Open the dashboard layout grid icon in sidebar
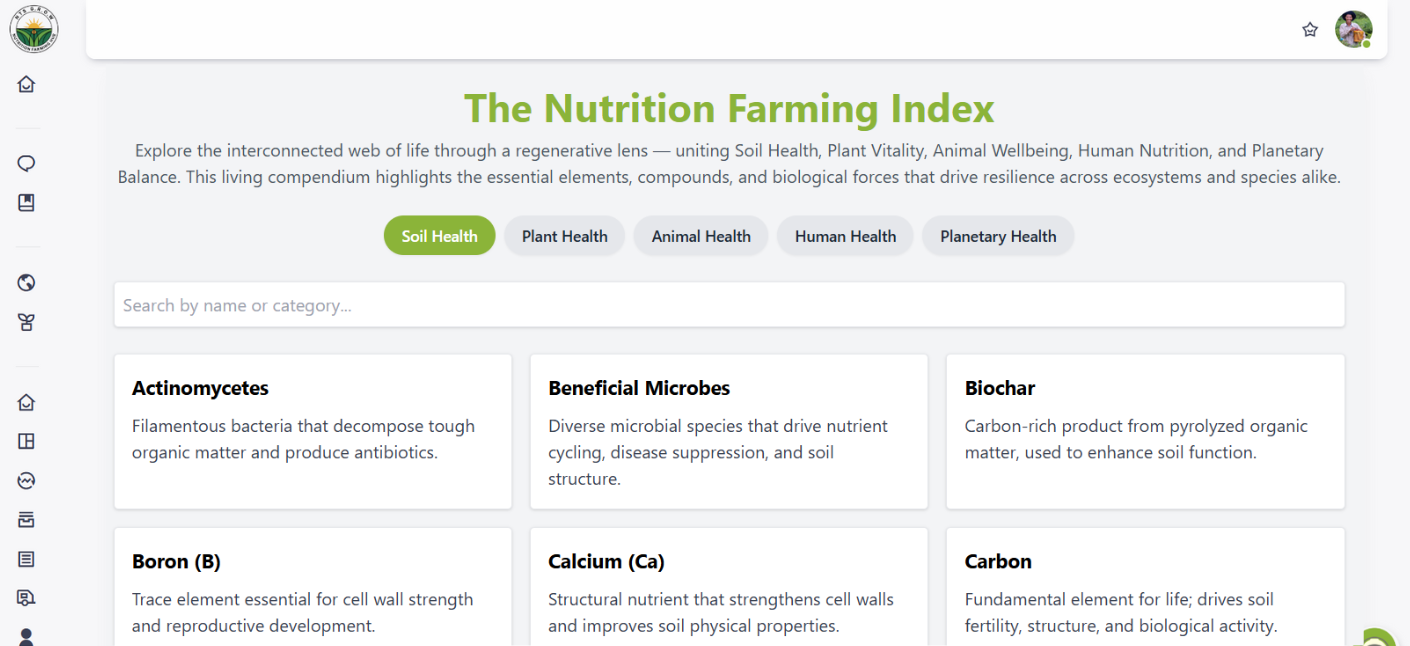The image size is (1410, 646). (27, 441)
